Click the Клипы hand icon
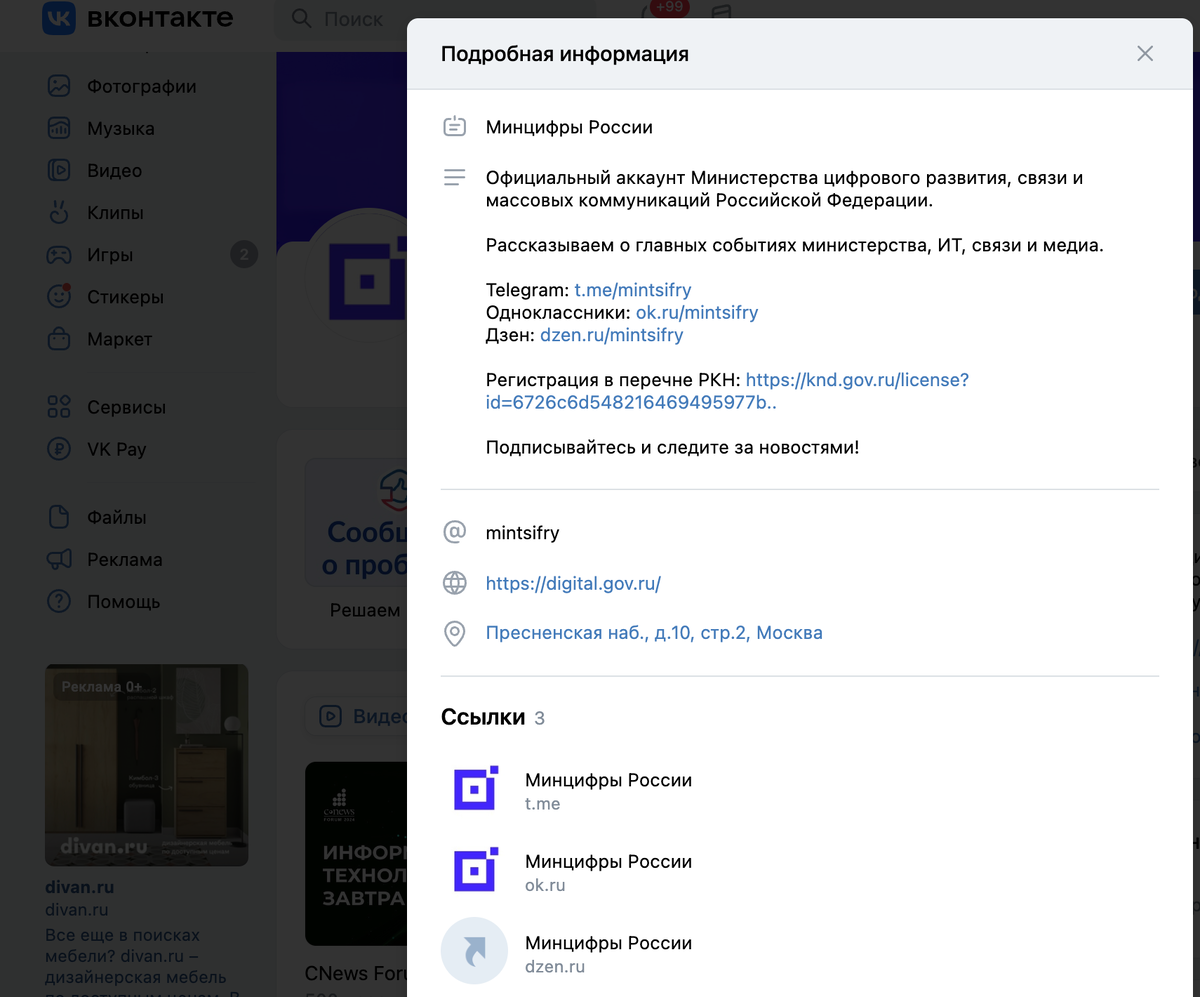1200x997 pixels. coord(59,213)
